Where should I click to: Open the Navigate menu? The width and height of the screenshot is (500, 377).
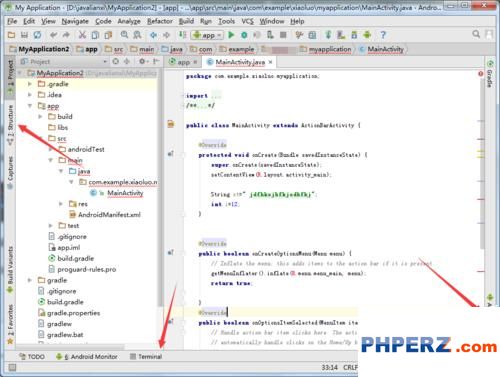75,21
